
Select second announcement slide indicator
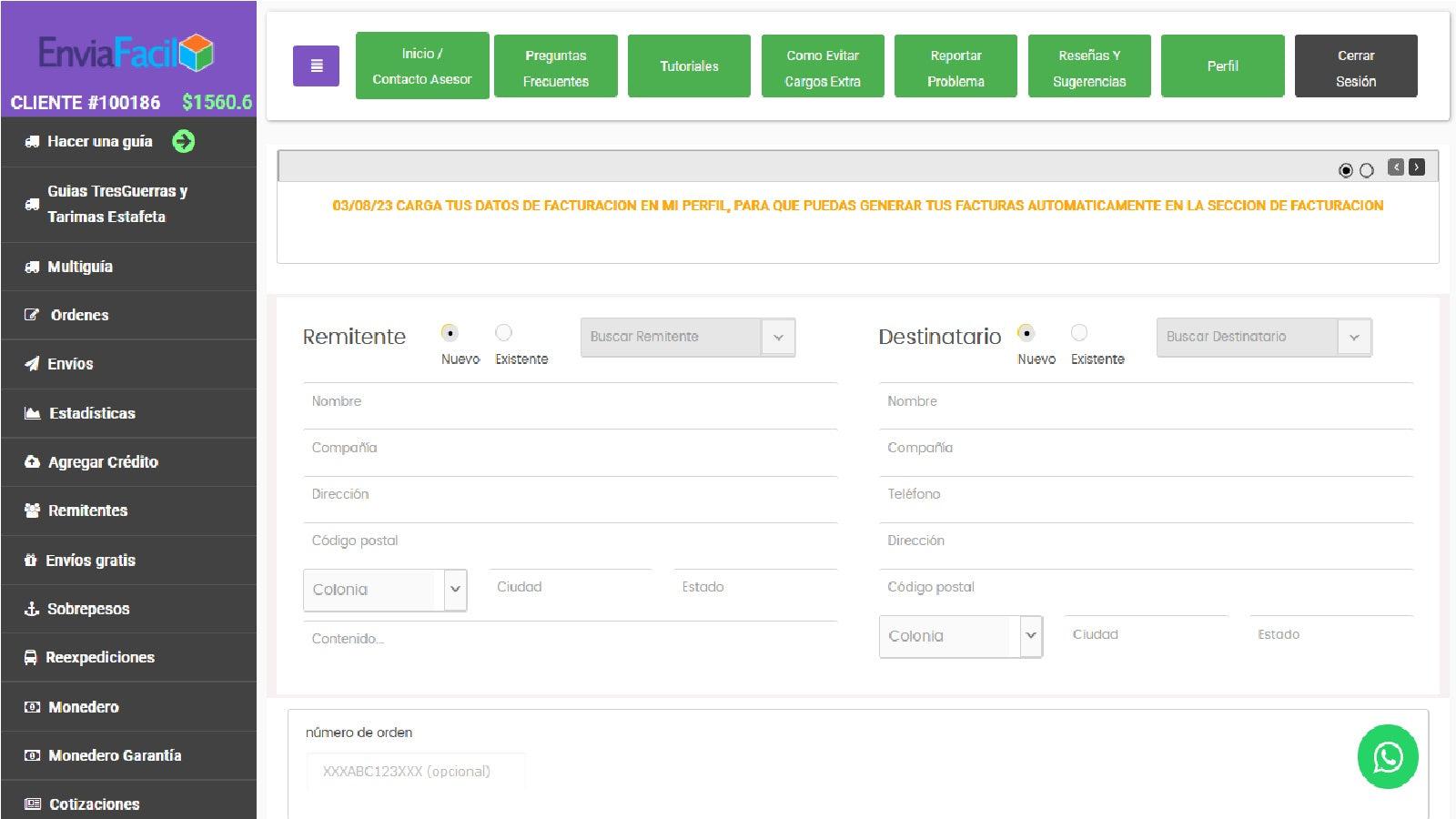point(1366,170)
